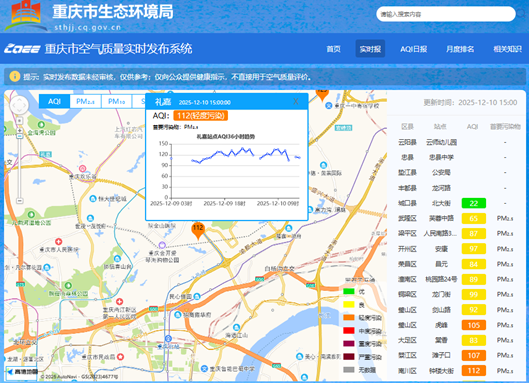The height and width of the screenshot is (383, 529).
Task: Click the AQI 107 badge for 綦江区
Action: (474, 355)
